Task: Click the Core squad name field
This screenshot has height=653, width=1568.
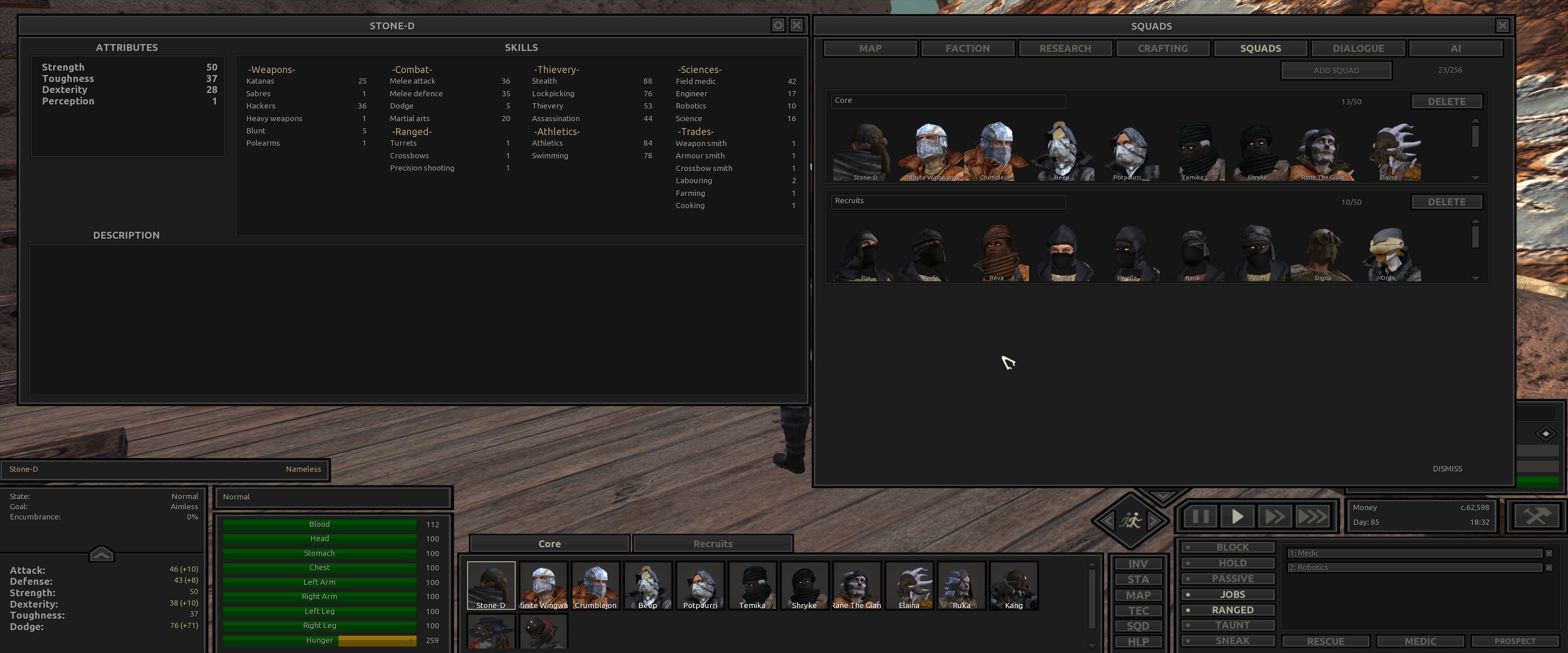Action: pyautogui.click(x=948, y=101)
